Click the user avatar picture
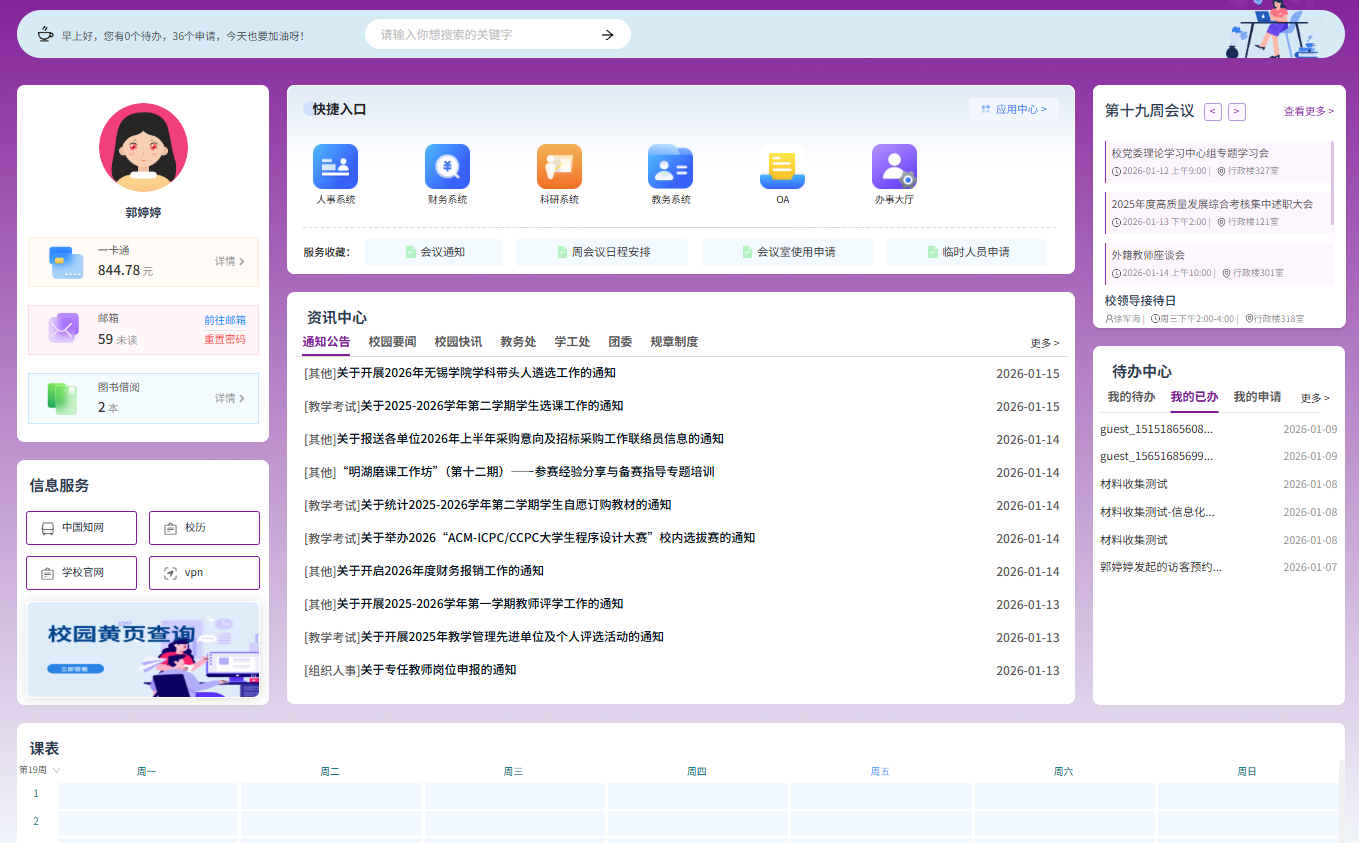 click(x=143, y=147)
